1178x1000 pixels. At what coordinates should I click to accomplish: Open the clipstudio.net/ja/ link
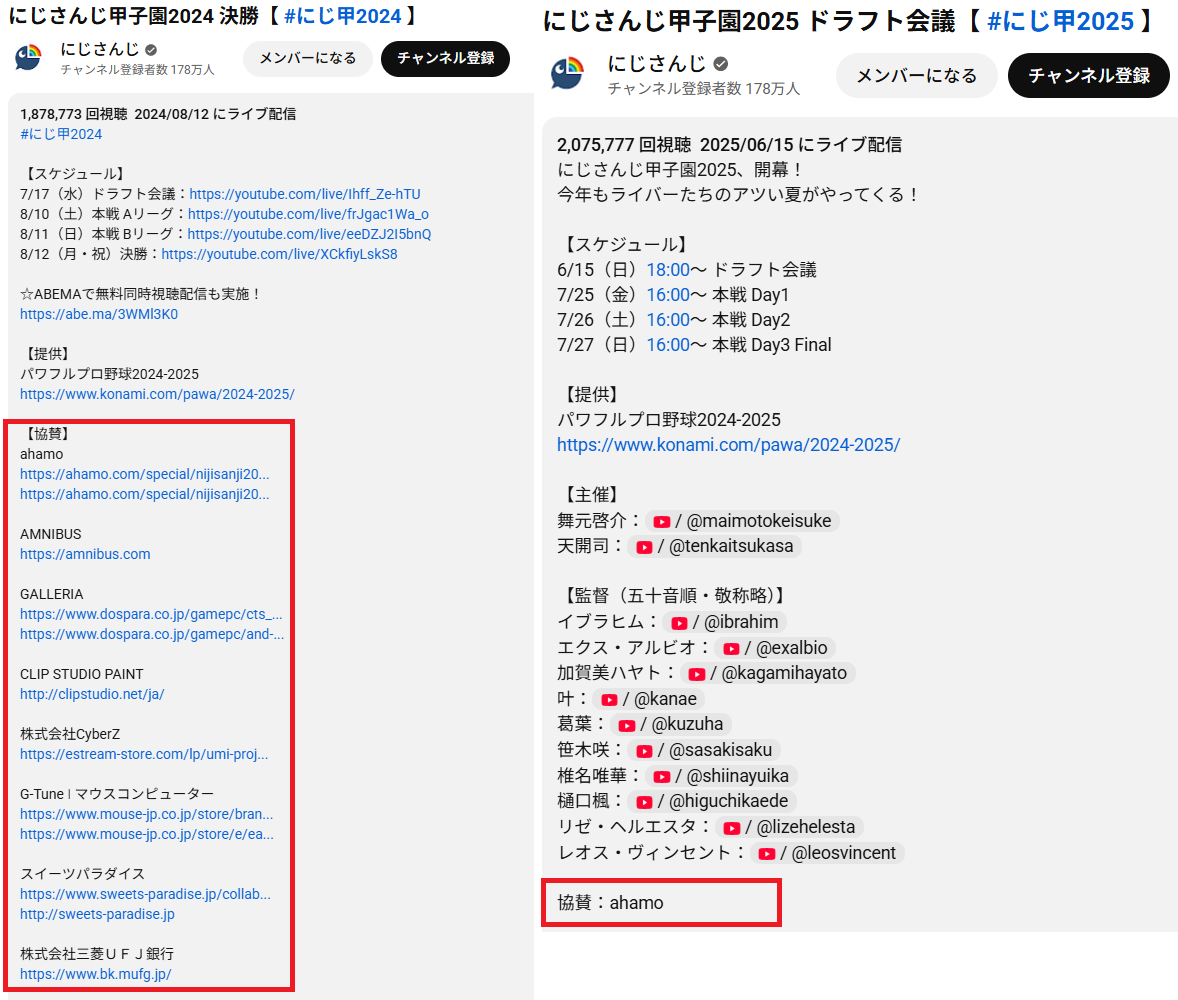(x=92, y=694)
